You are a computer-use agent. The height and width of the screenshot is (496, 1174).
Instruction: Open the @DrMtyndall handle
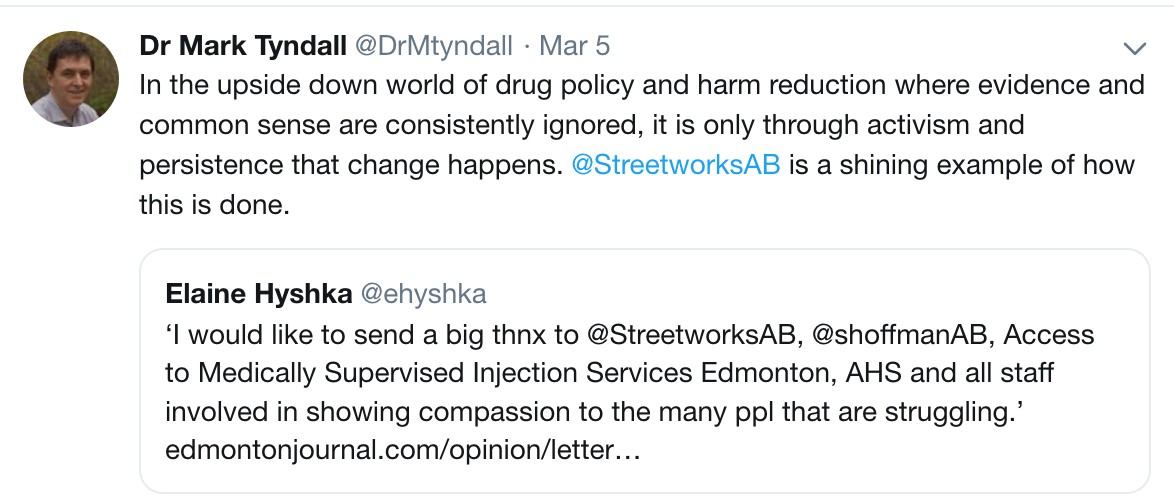click(x=433, y=46)
